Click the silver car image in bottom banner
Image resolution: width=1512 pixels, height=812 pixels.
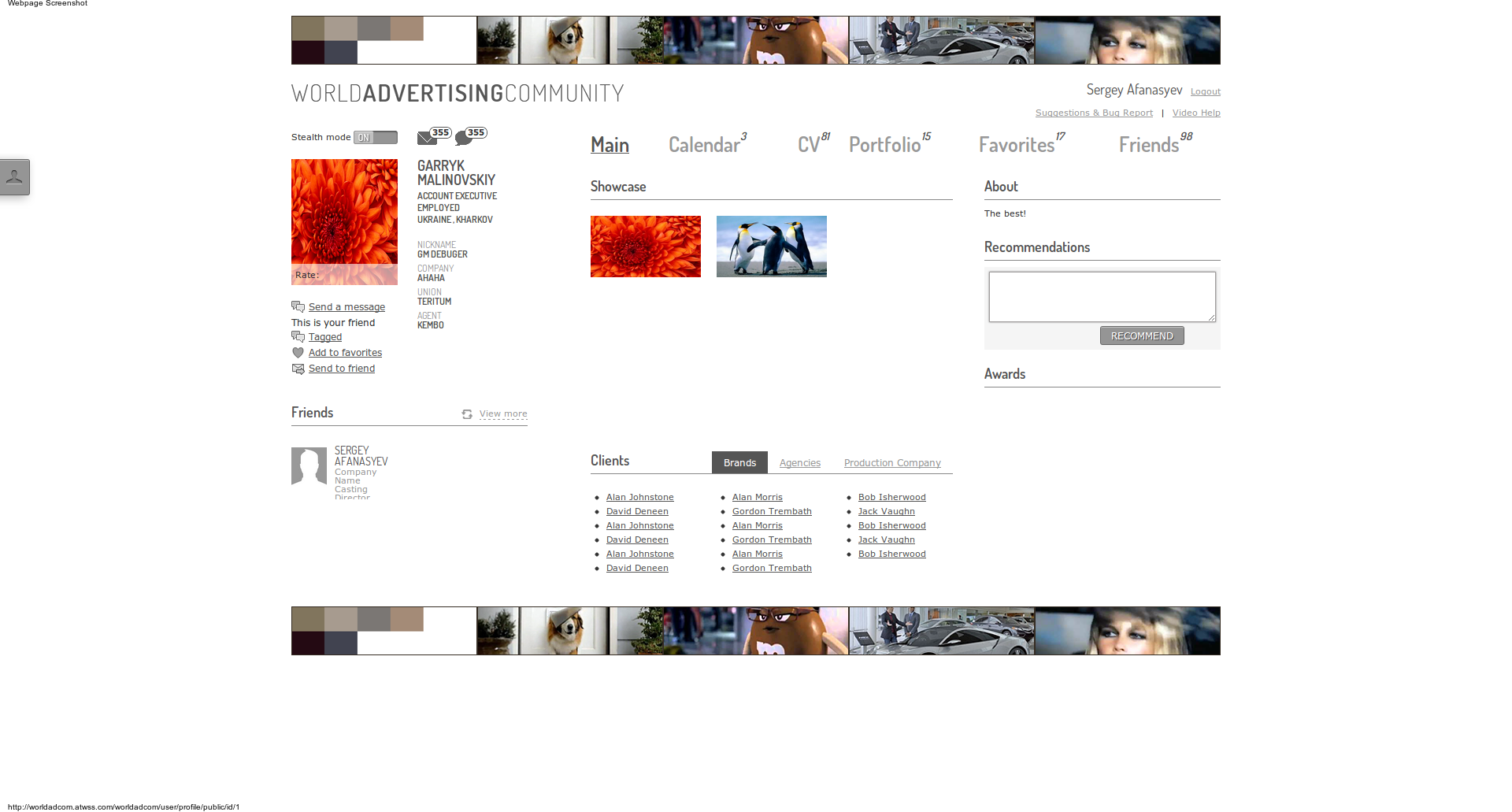942,631
